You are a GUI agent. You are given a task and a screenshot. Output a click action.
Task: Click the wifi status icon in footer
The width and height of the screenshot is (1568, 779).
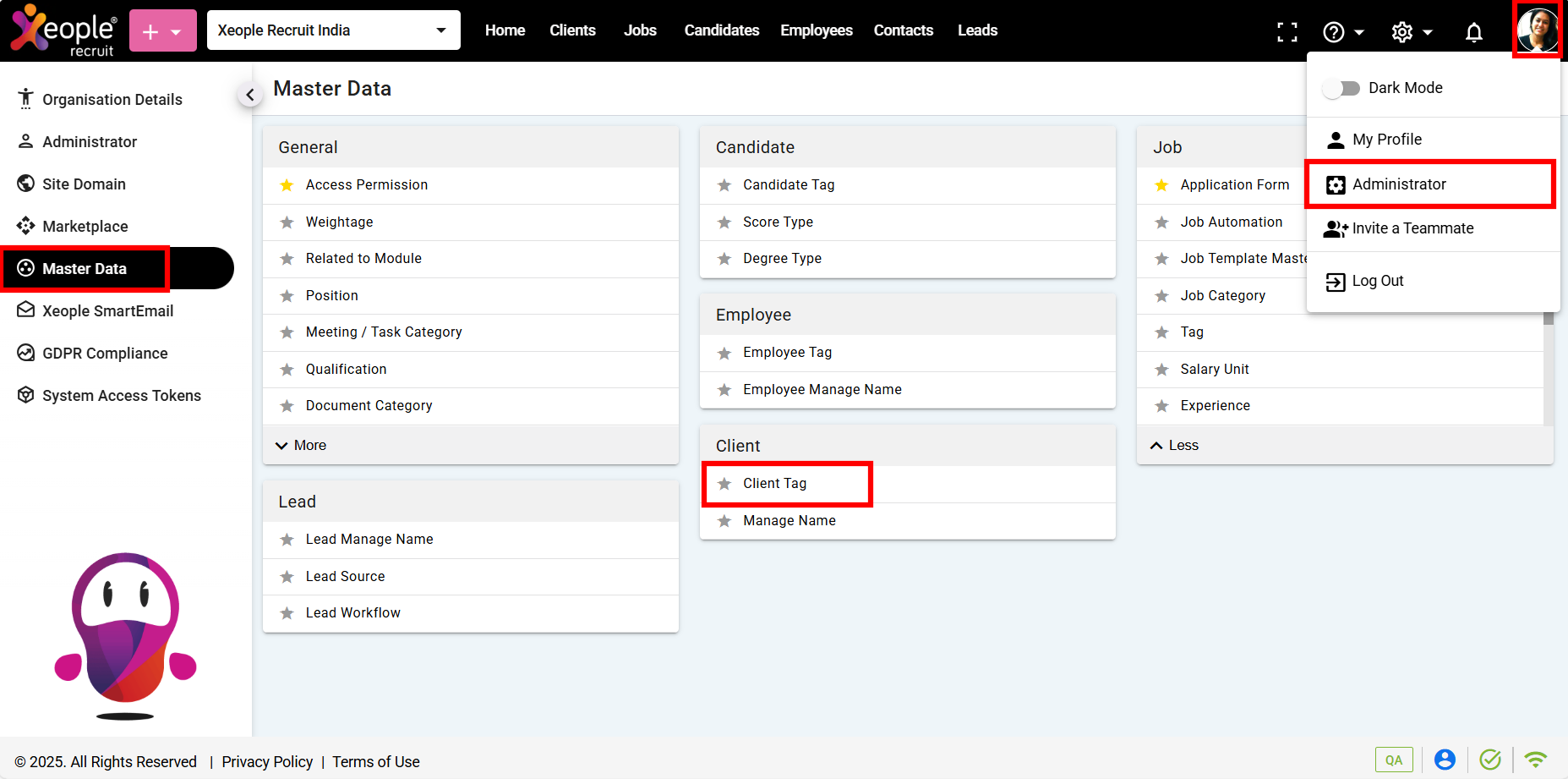click(x=1535, y=760)
